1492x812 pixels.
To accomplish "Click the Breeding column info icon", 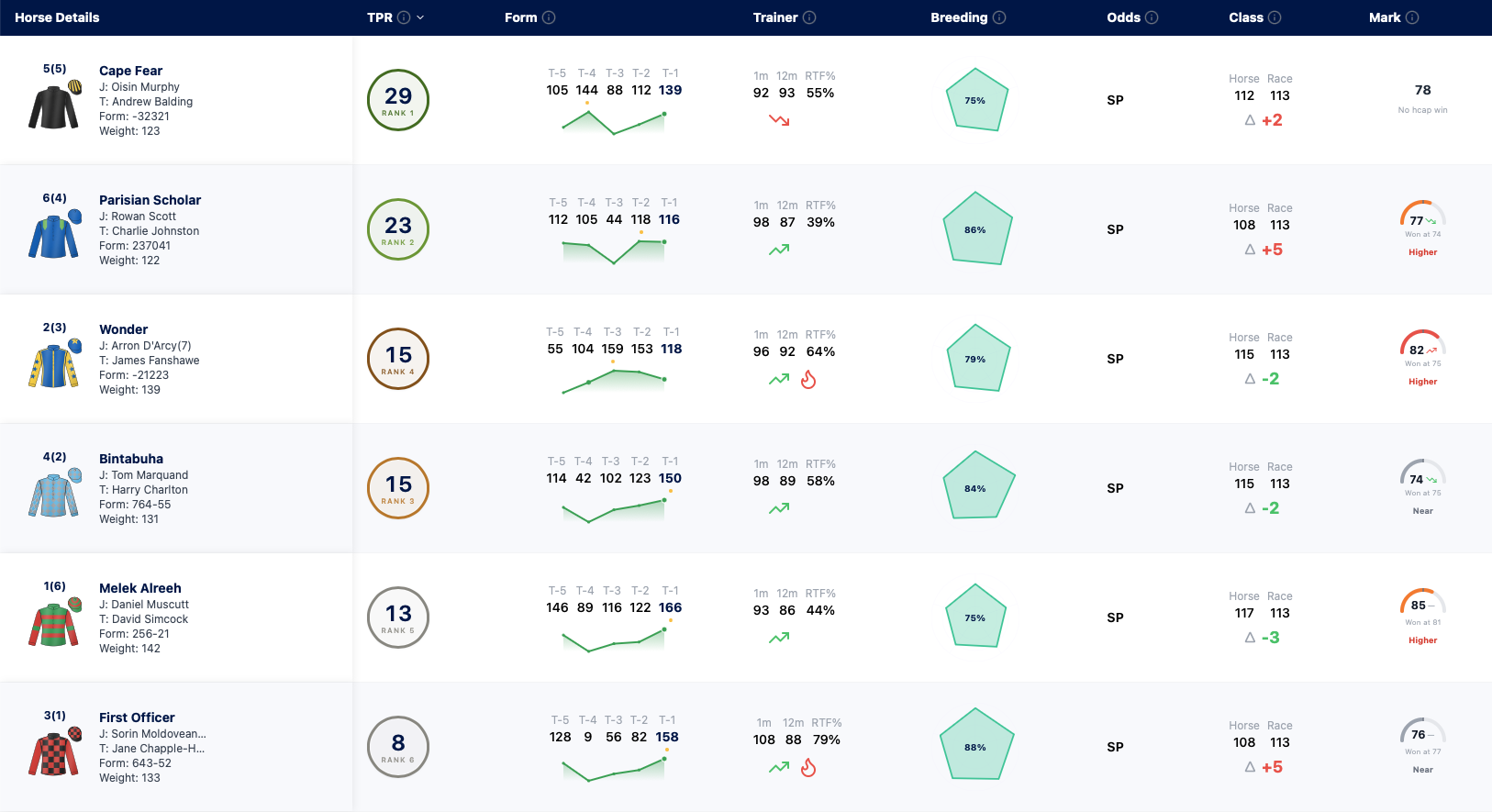I will (x=999, y=17).
